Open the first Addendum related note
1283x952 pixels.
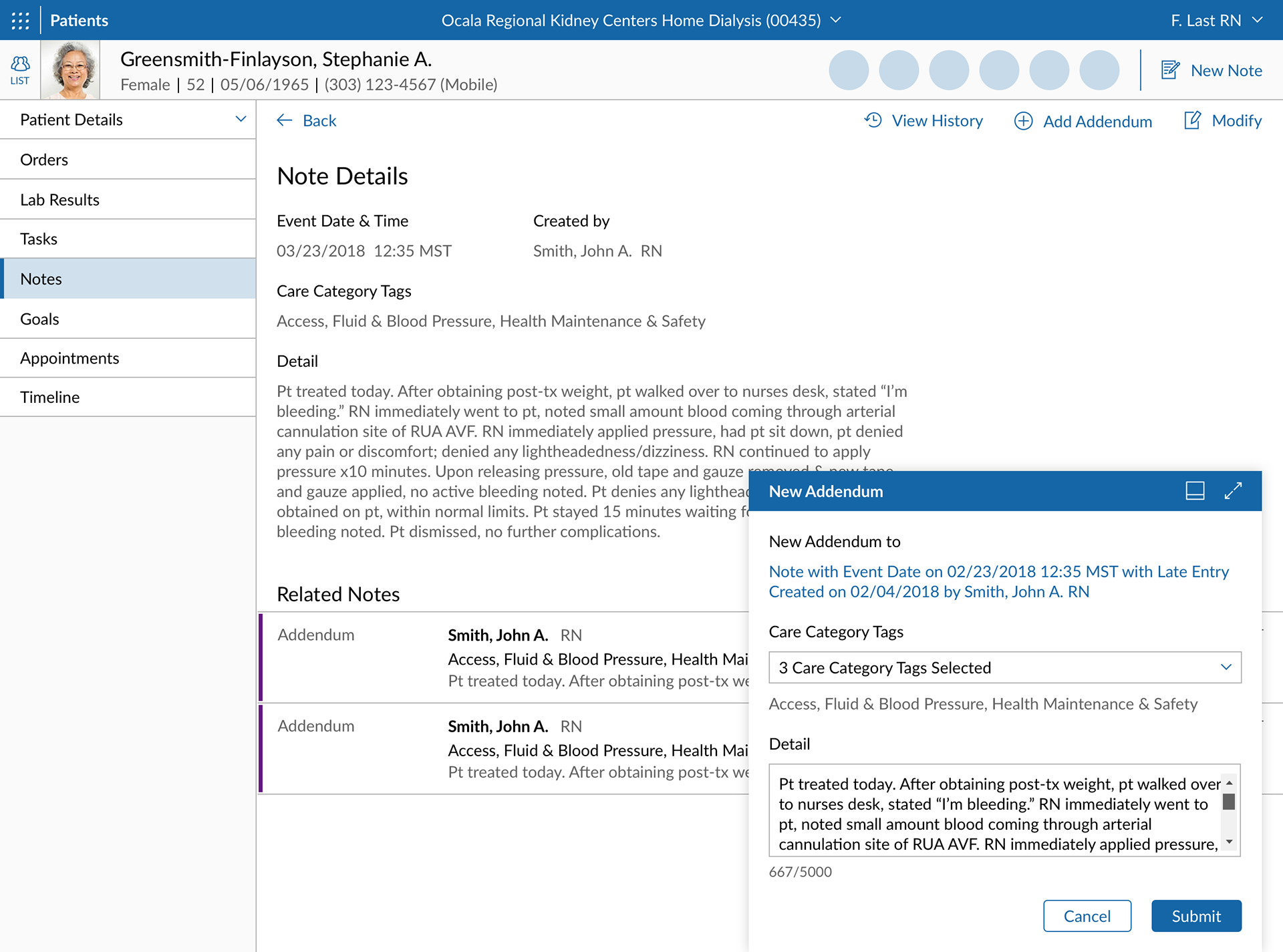pyautogui.click(x=505, y=657)
